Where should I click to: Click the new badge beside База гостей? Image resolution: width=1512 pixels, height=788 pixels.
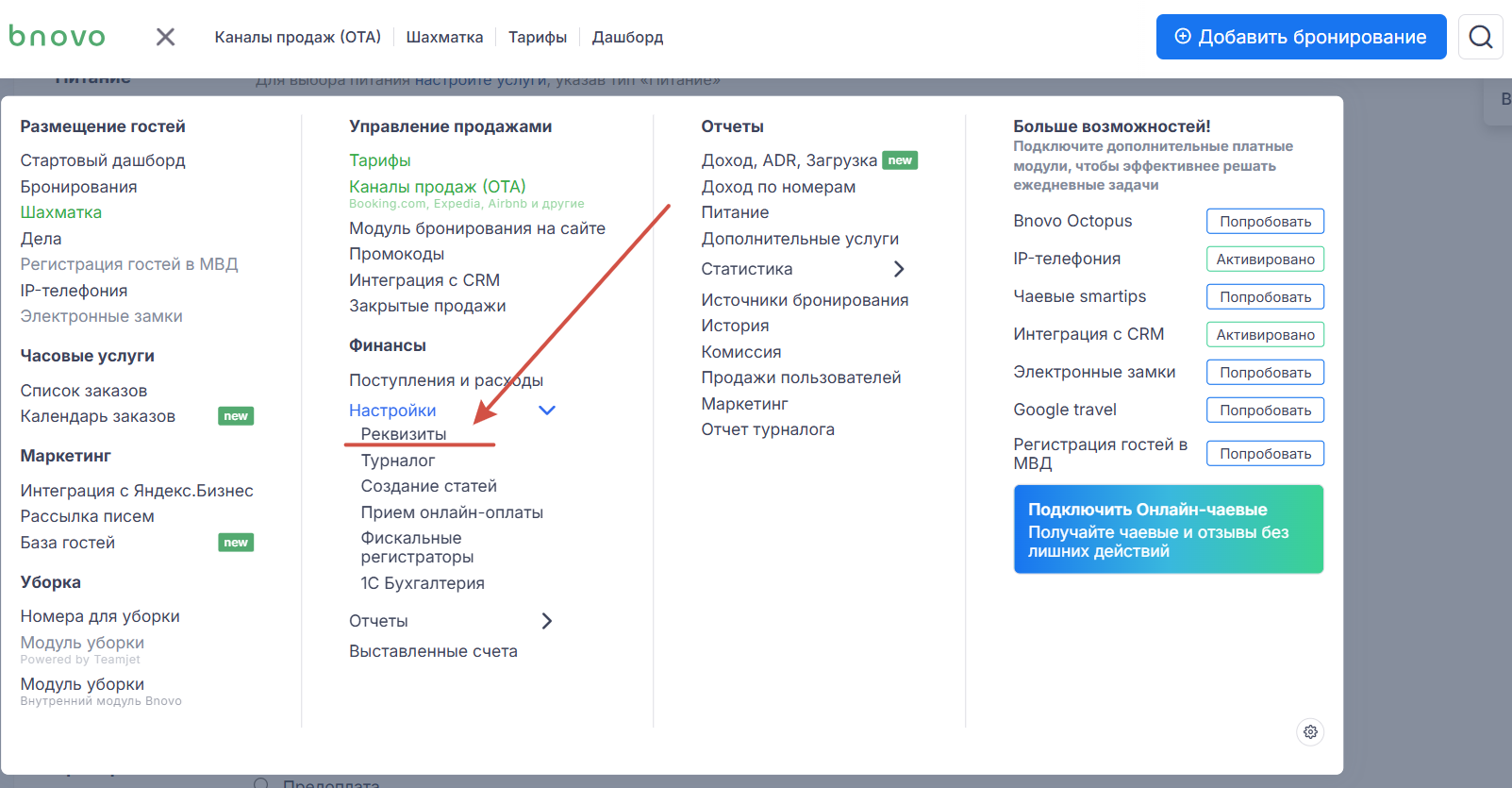point(236,543)
